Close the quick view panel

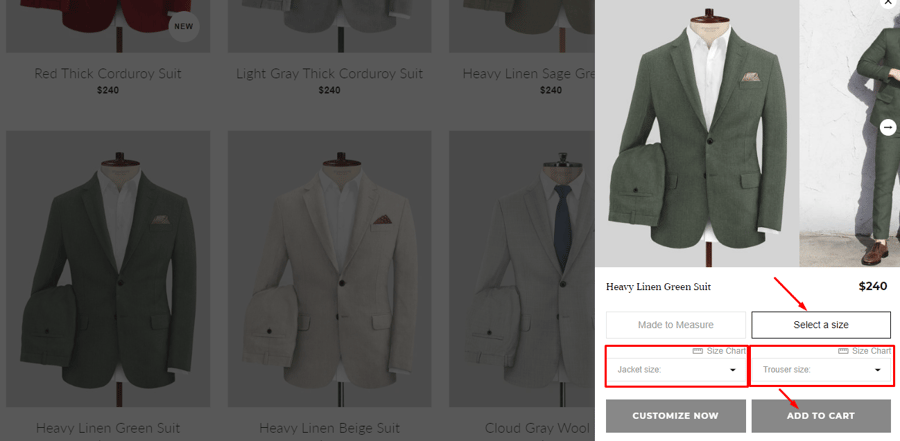887,3
